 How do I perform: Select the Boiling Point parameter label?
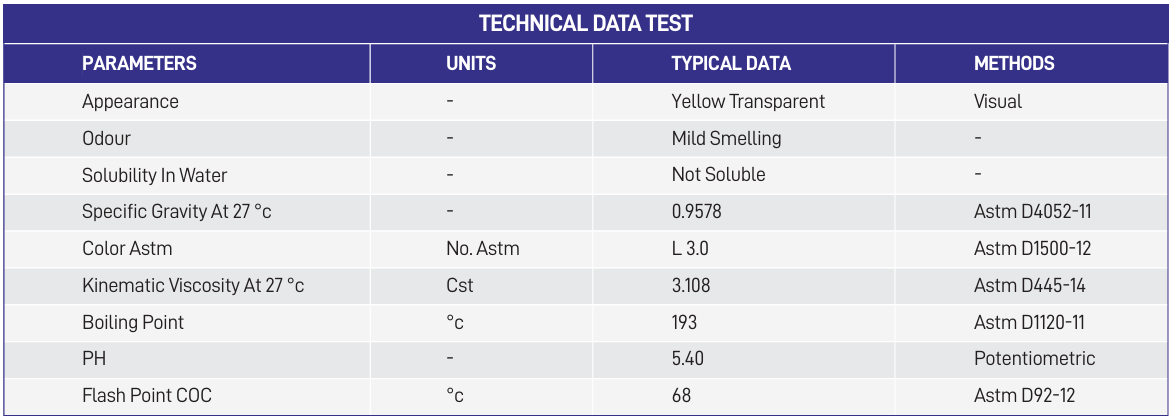(x=133, y=322)
